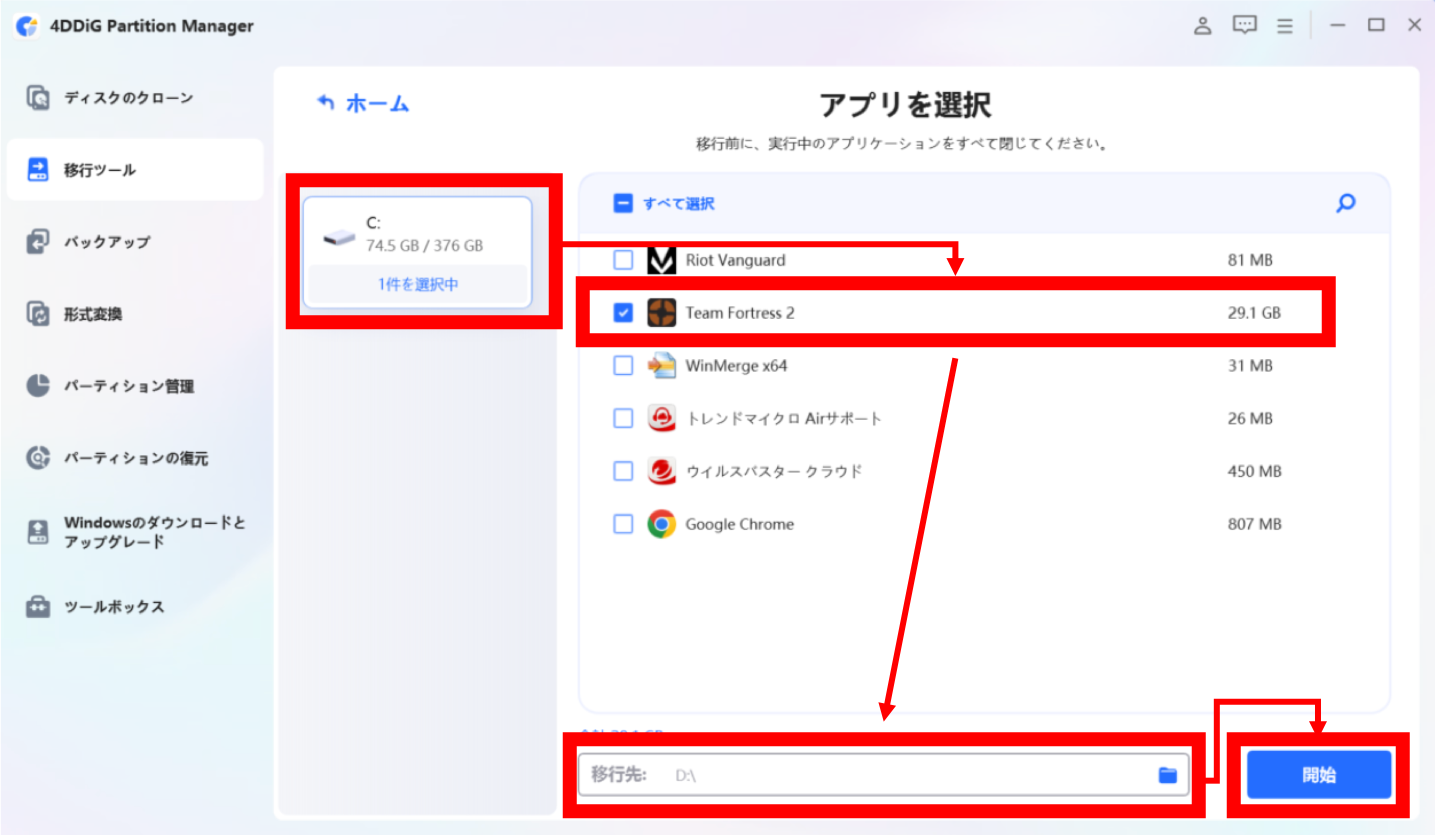Select the C: drive card
Image resolution: width=1435 pixels, height=835 pixels.
point(418,251)
